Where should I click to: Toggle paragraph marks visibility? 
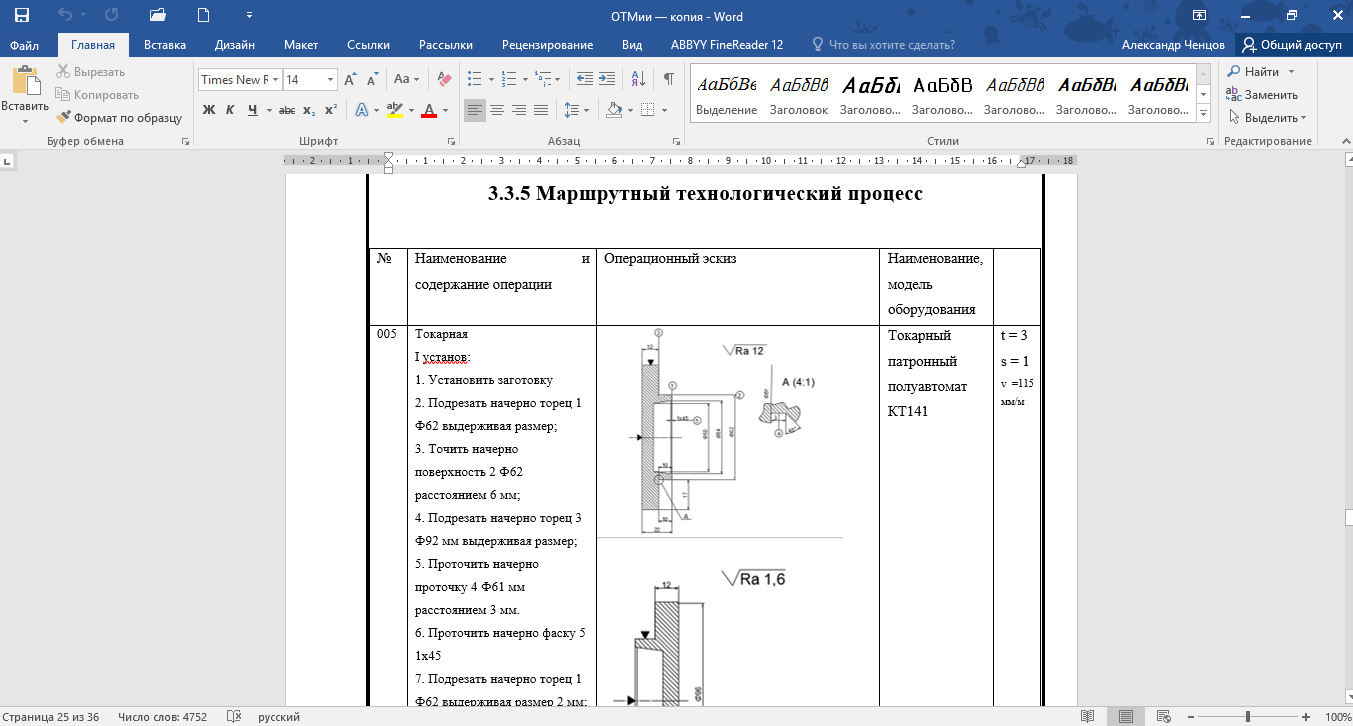coord(668,79)
